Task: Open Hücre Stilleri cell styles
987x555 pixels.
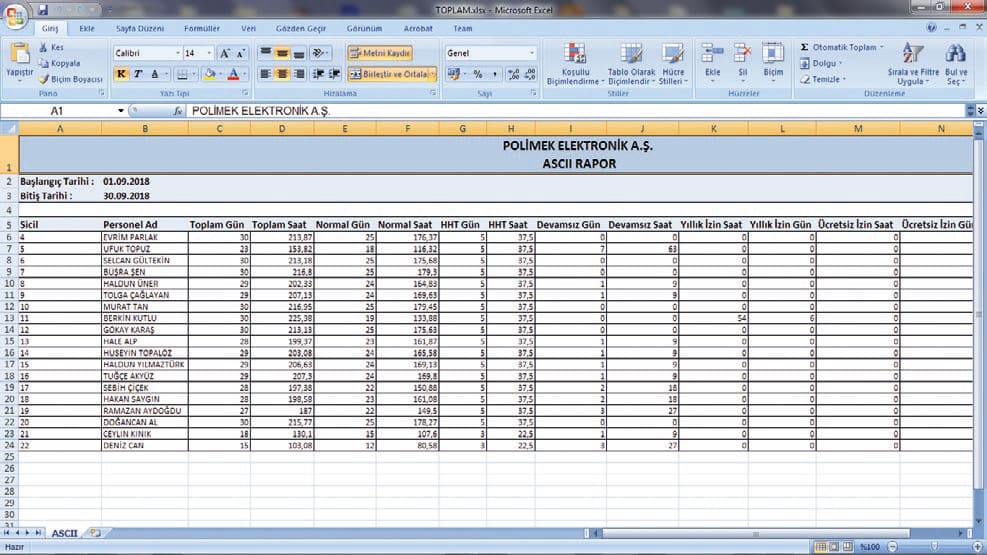Action: (x=673, y=65)
